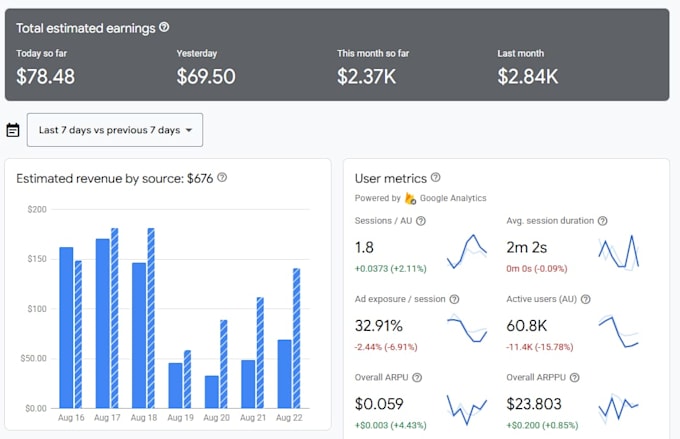Select the striped Aug 22 previous period bar

pyautogui.click(x=297, y=338)
